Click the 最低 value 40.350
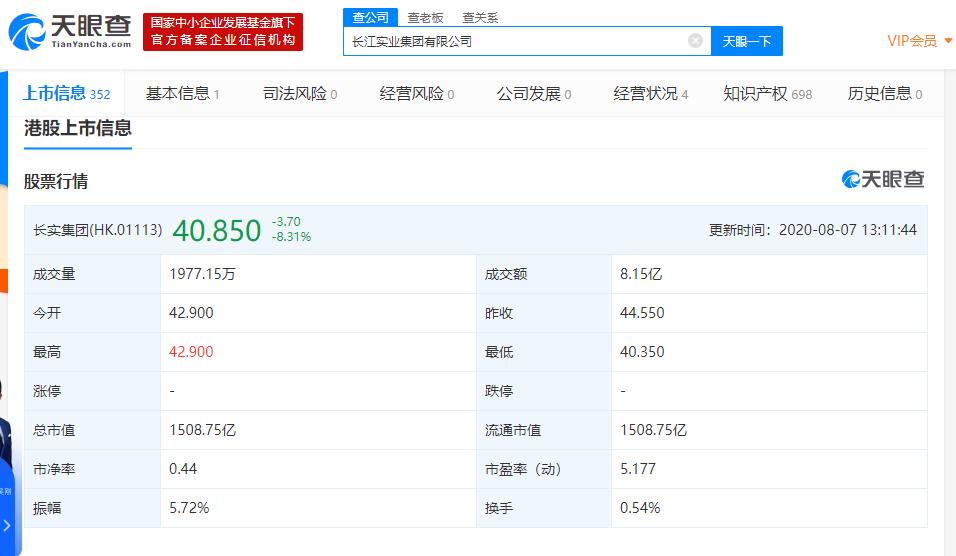This screenshot has height=556, width=956. coord(642,352)
